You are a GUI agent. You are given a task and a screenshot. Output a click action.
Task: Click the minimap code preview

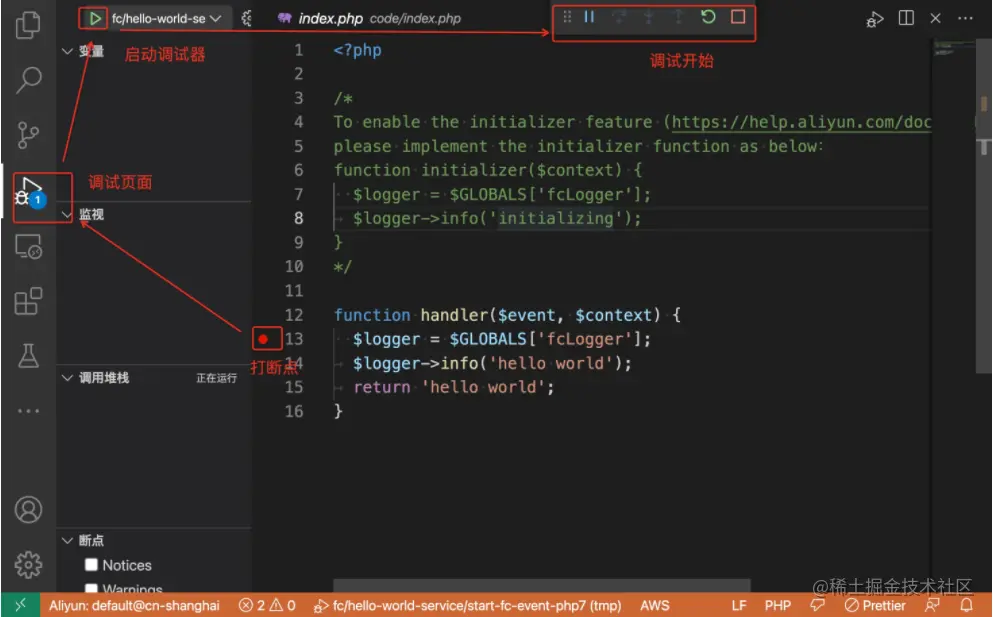(x=953, y=49)
